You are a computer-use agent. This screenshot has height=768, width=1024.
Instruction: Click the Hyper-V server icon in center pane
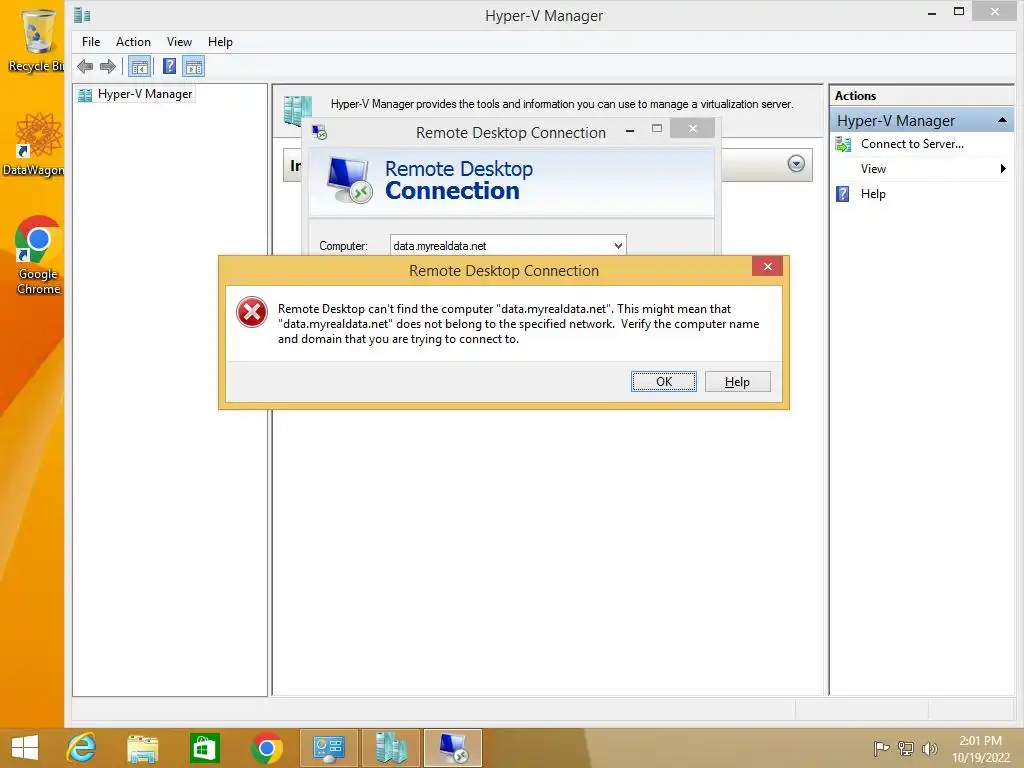(x=298, y=110)
